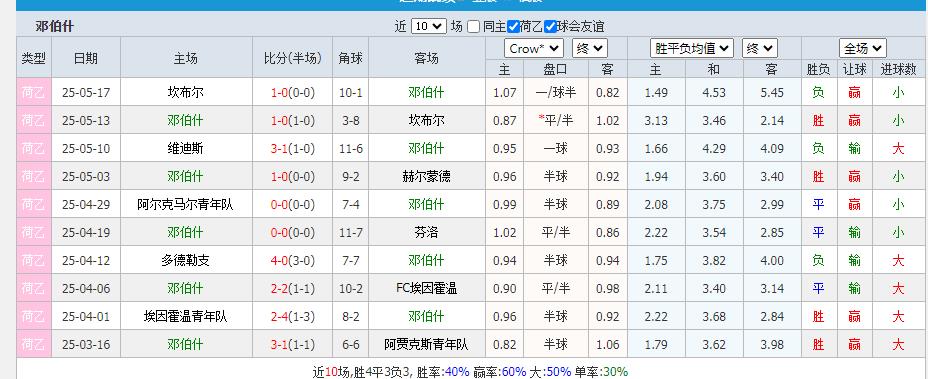This screenshot has width=928, height=379.
Task: Click the date 25-05-13
Action: click(86, 120)
